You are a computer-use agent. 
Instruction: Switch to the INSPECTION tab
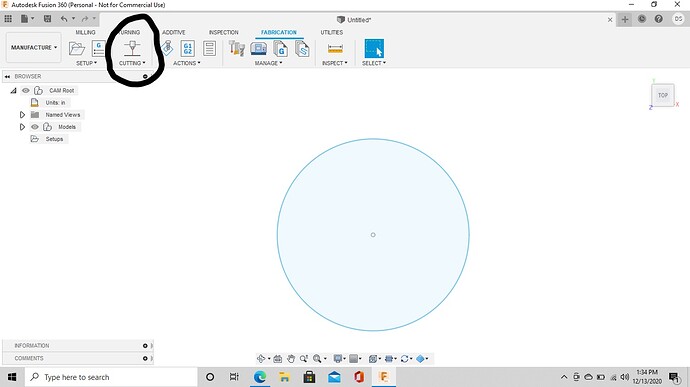[x=224, y=32]
